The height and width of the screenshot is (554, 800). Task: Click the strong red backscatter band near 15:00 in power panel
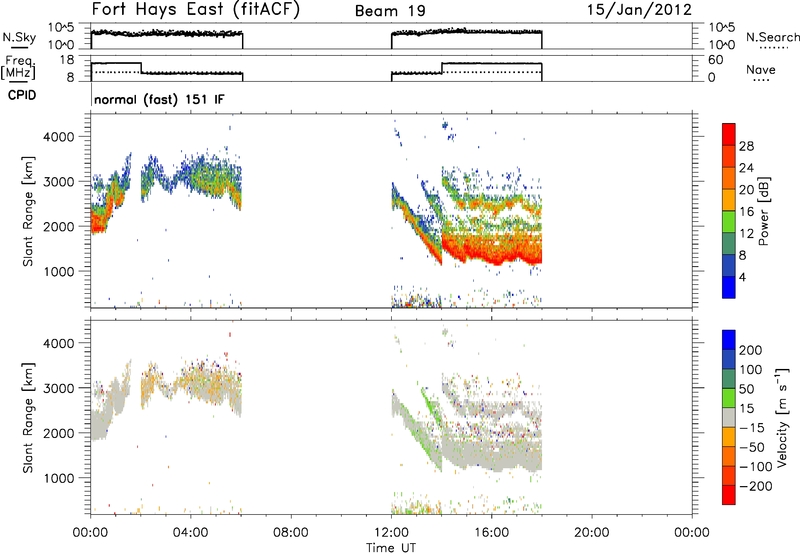point(490,250)
